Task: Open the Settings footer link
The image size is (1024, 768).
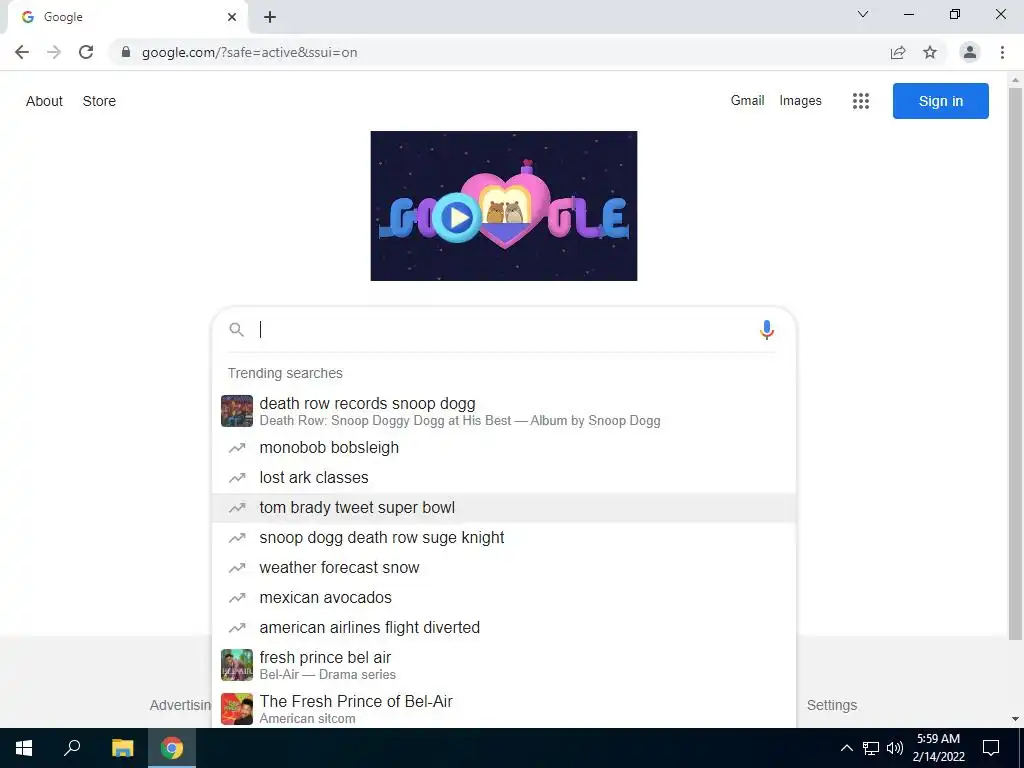Action: click(832, 705)
